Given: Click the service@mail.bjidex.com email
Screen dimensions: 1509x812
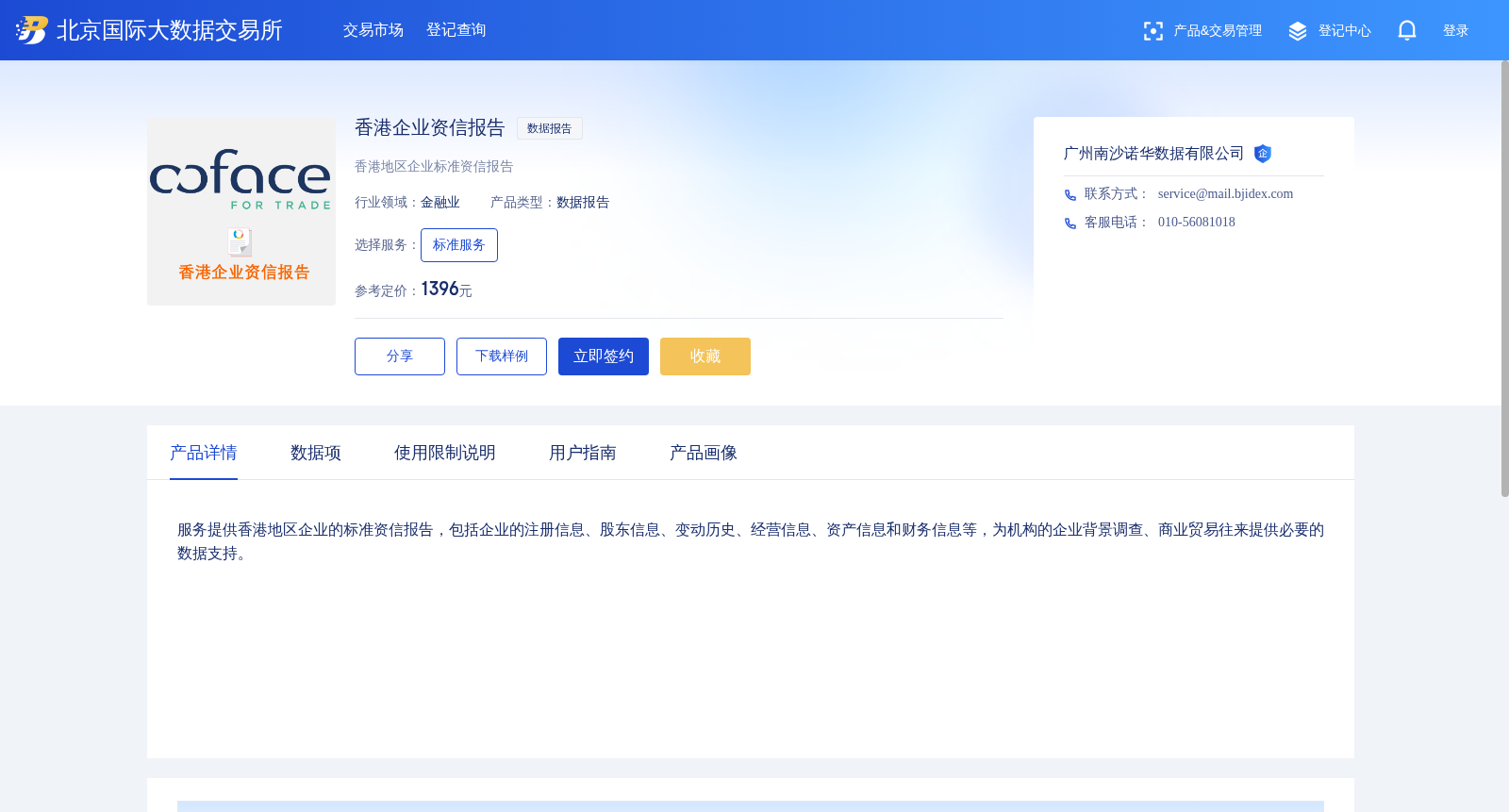Looking at the screenshot, I should 1226,193.
